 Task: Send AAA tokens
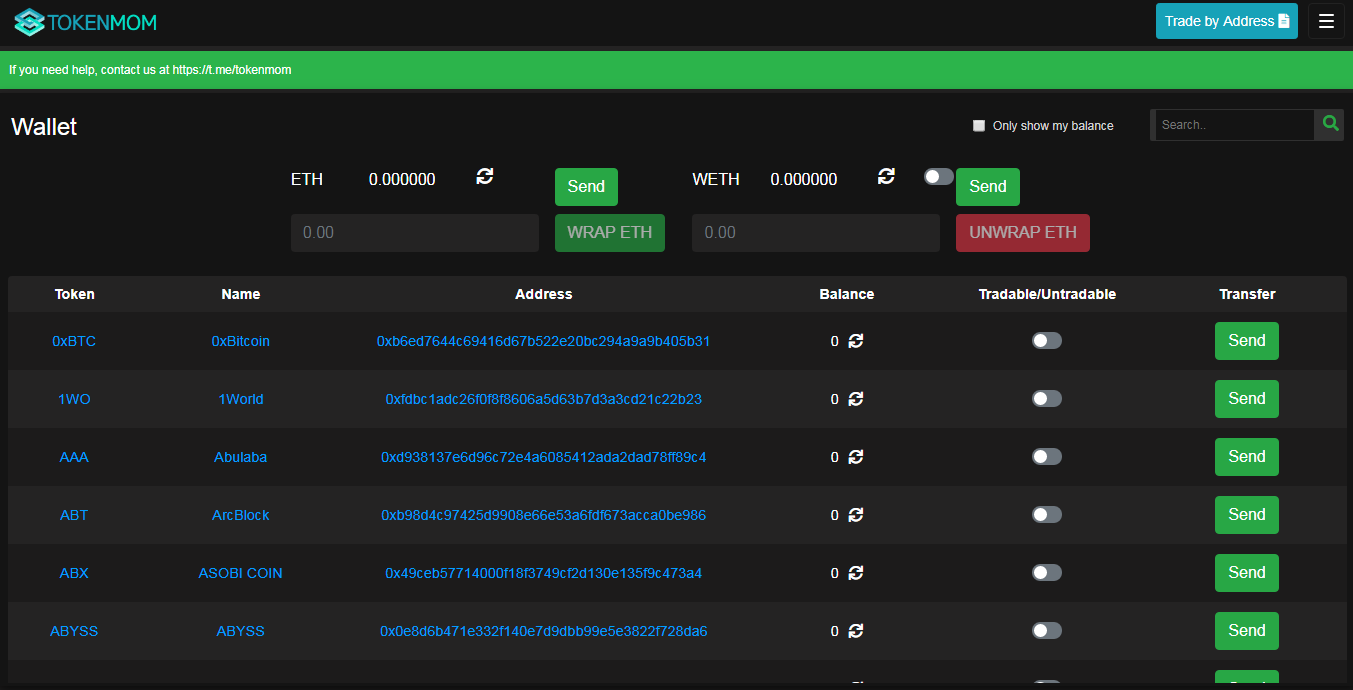pos(1247,457)
